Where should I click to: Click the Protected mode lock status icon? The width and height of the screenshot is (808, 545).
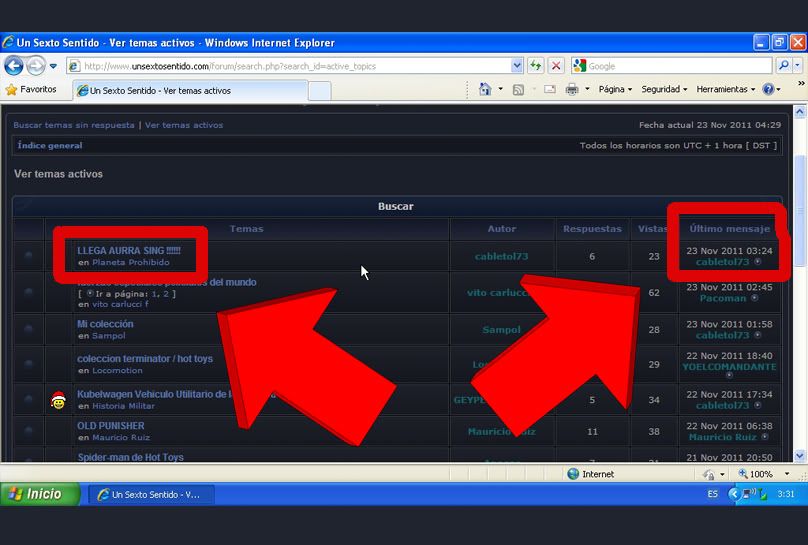tap(709, 474)
